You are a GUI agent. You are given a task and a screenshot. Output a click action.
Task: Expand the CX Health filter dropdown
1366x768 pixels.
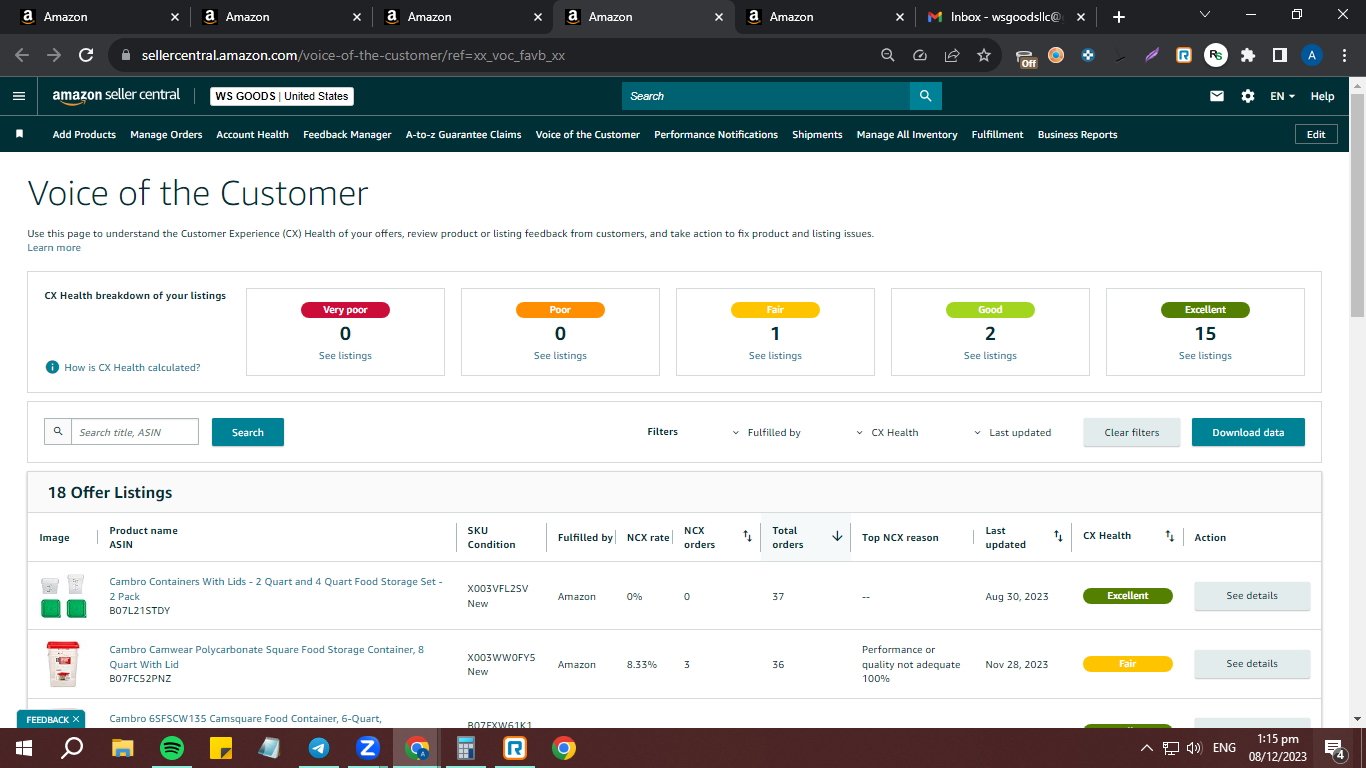888,433
